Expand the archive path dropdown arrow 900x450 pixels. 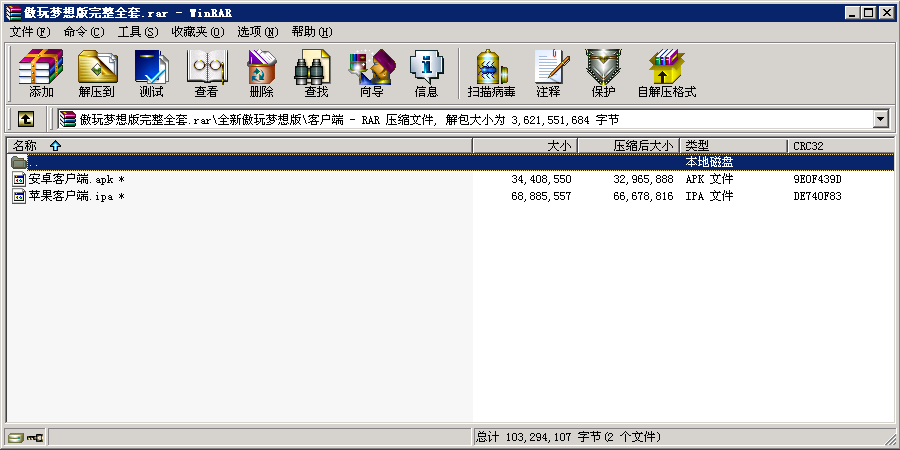881,119
